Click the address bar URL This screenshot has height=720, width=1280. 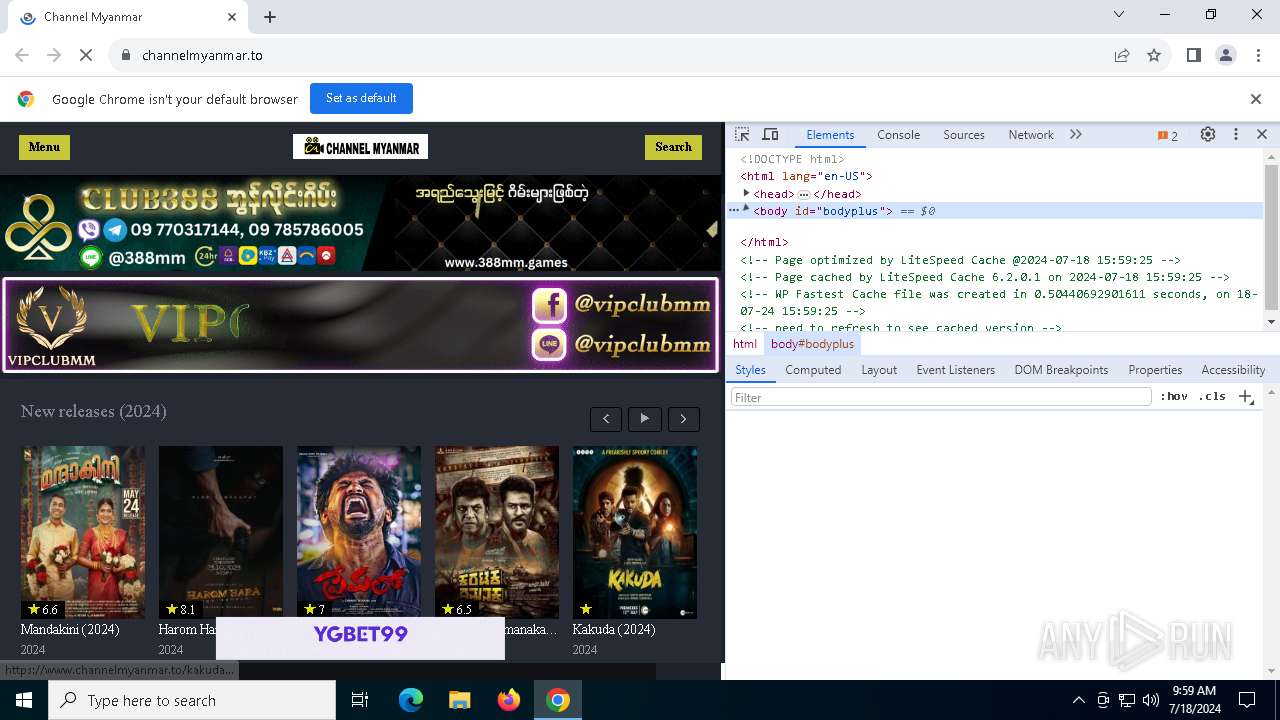click(x=202, y=55)
